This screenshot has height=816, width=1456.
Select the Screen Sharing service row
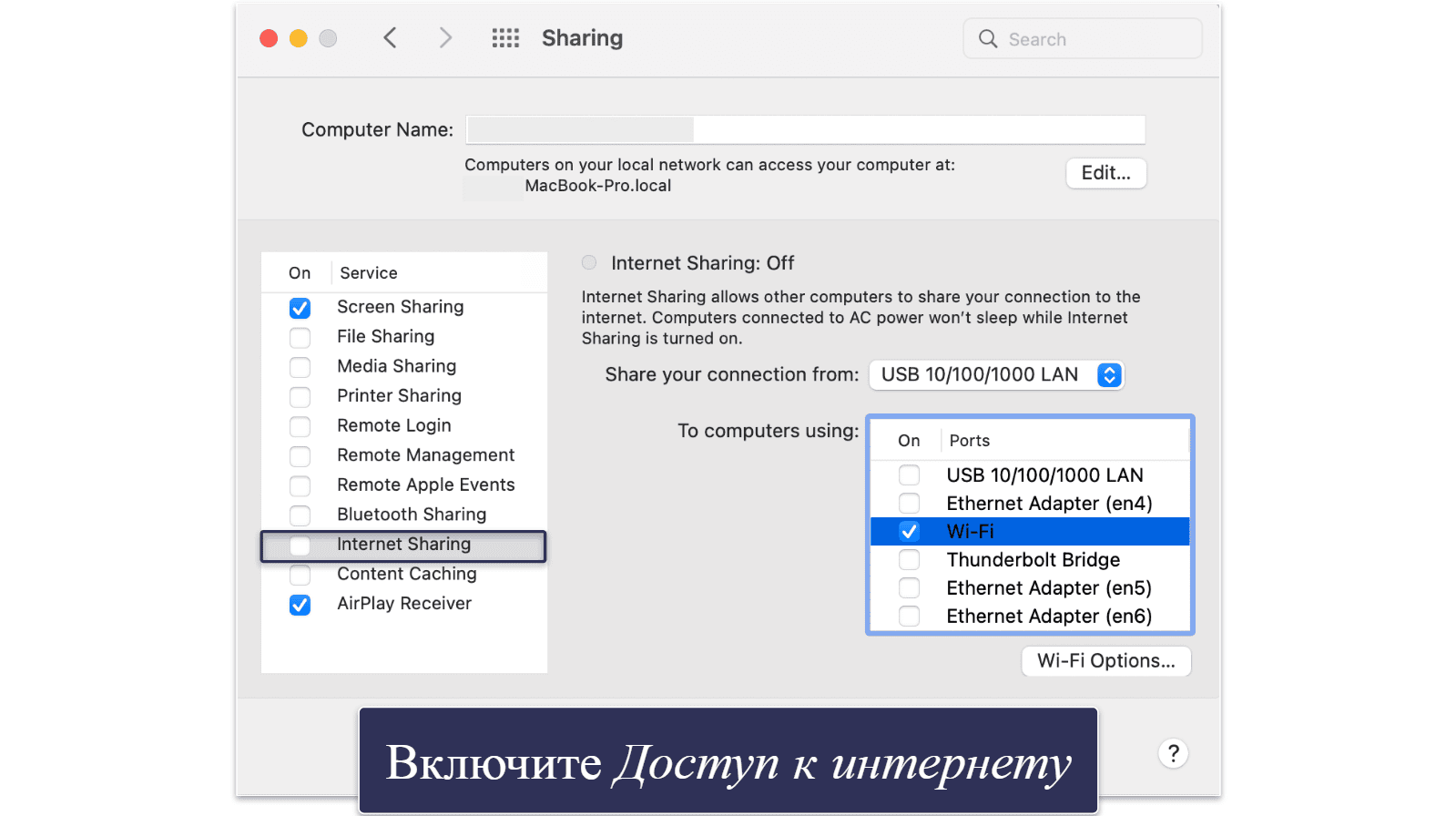404,307
